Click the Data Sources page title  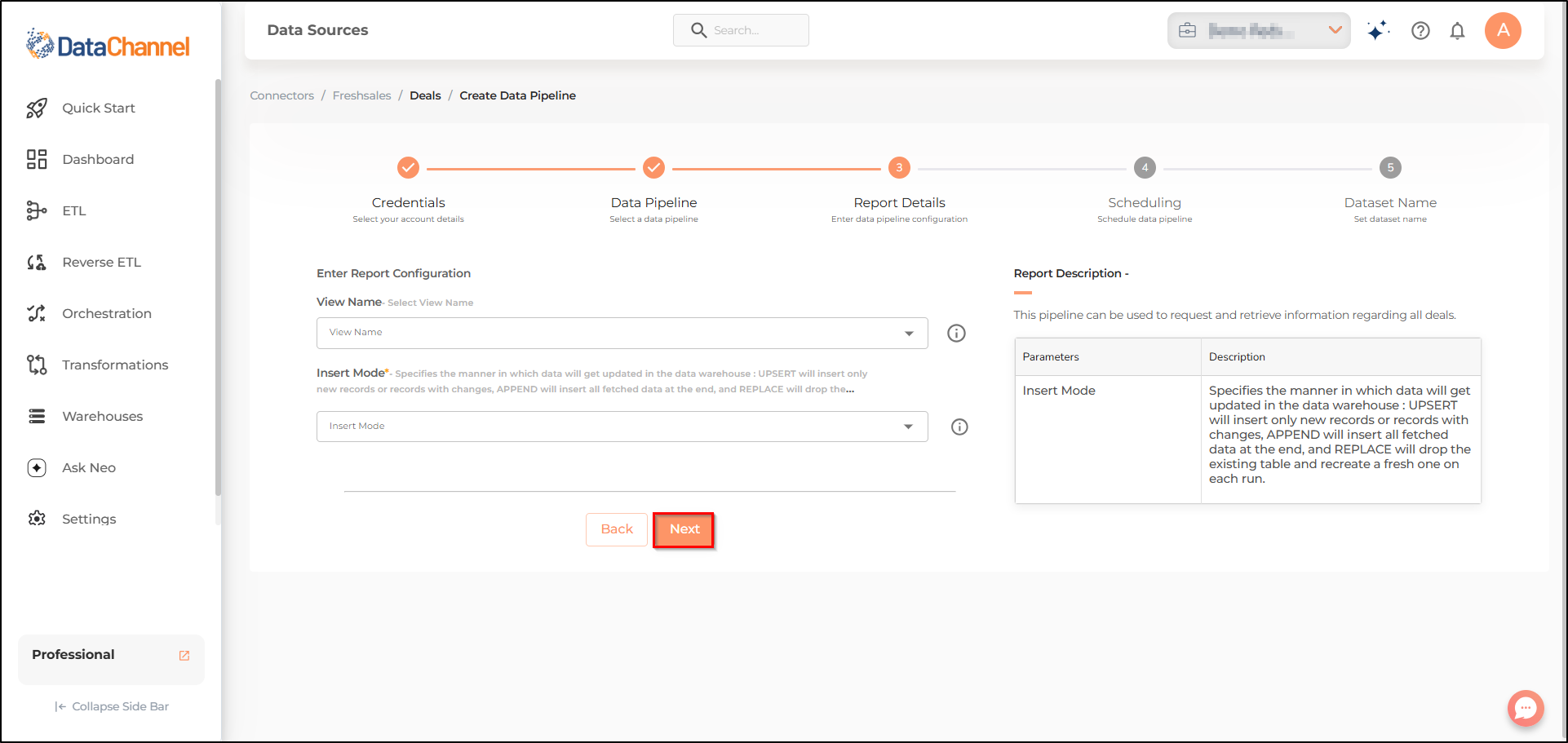(x=317, y=30)
